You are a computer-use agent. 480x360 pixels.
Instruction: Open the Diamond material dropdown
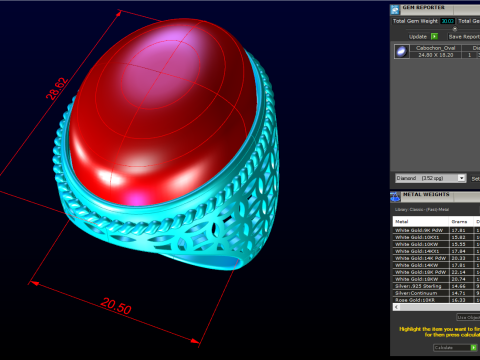coord(430,178)
